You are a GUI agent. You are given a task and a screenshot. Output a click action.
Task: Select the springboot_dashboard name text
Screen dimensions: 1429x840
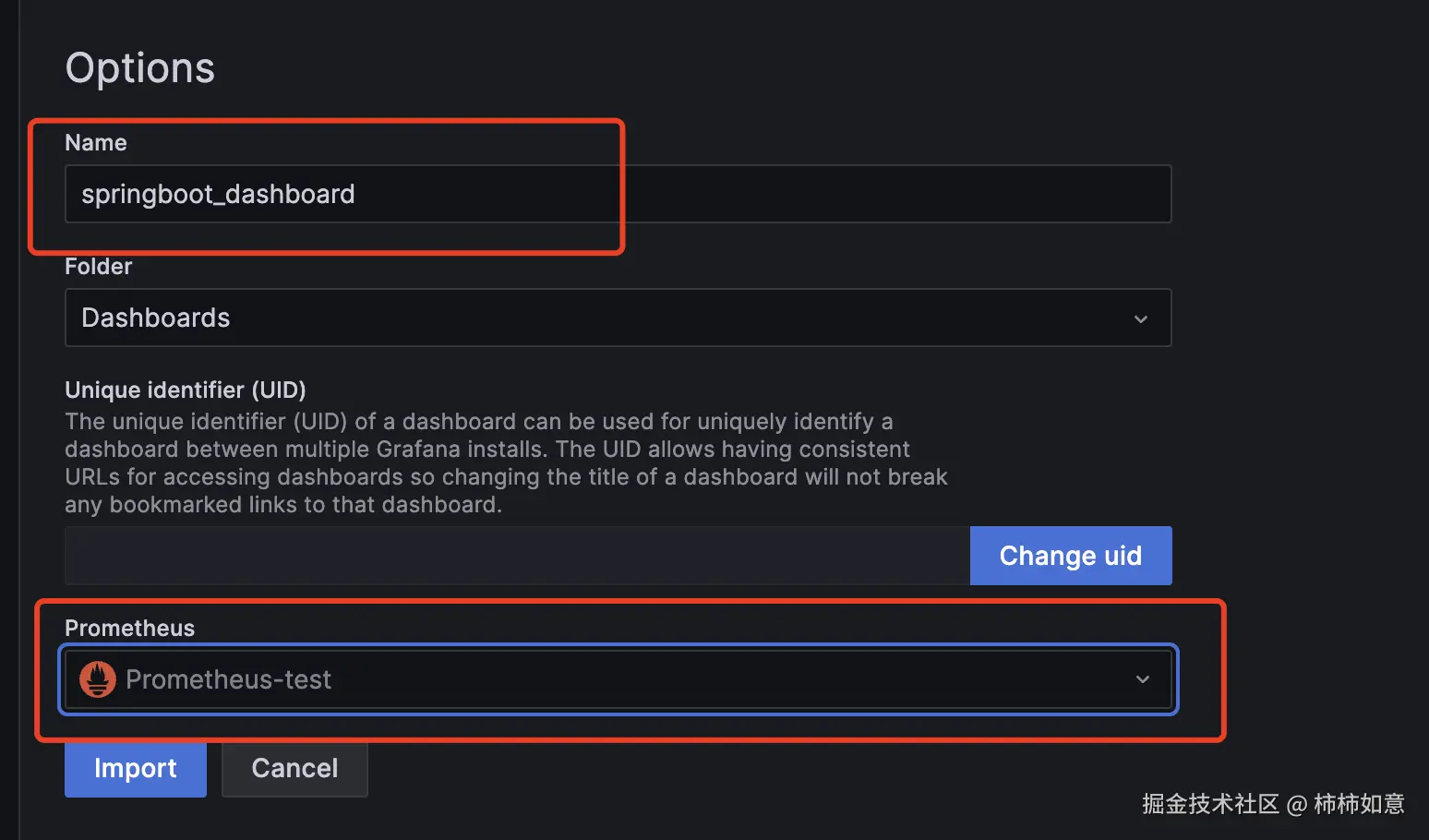[218, 194]
